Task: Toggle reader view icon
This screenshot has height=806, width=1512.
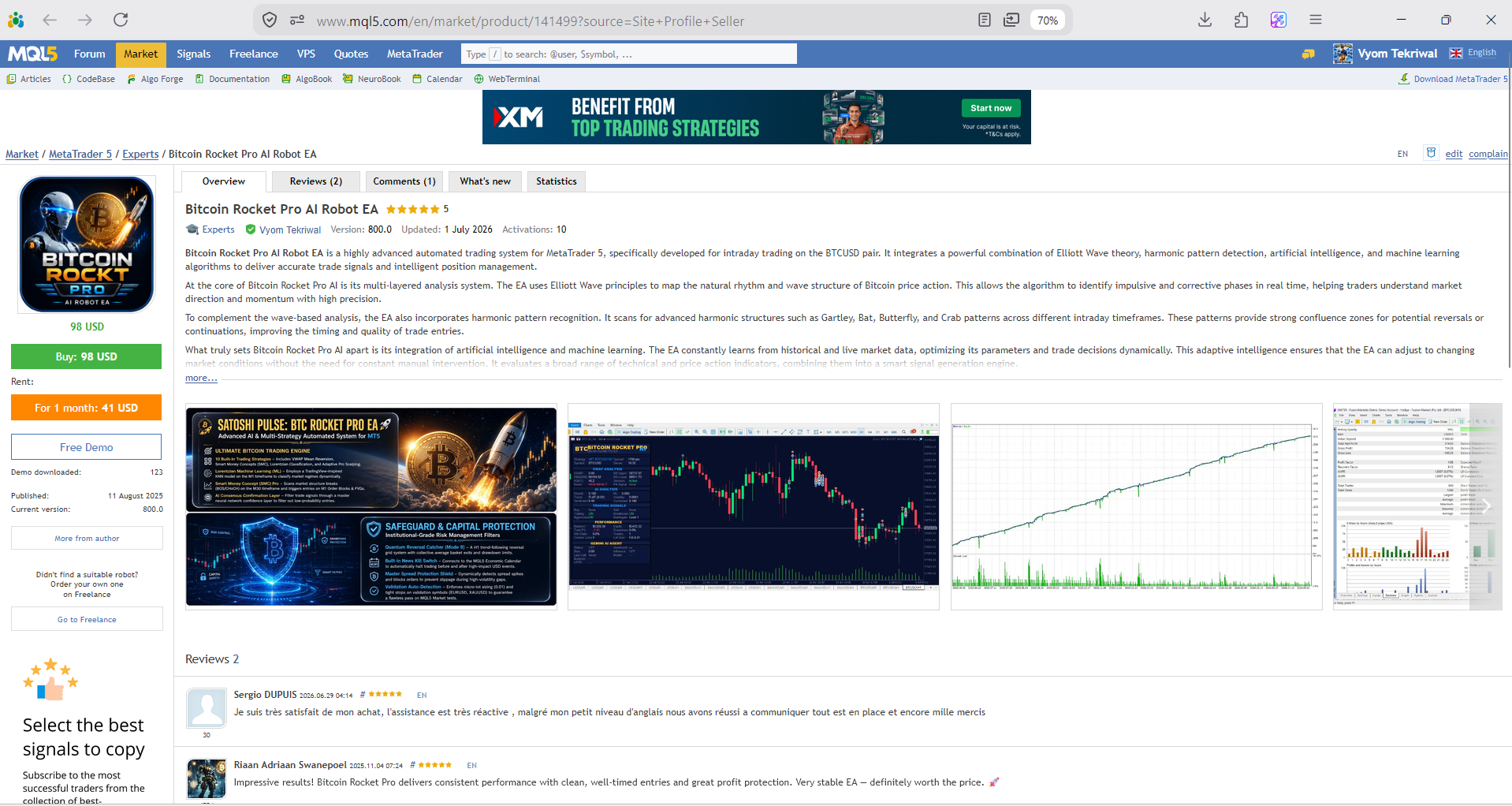Action: click(x=984, y=21)
